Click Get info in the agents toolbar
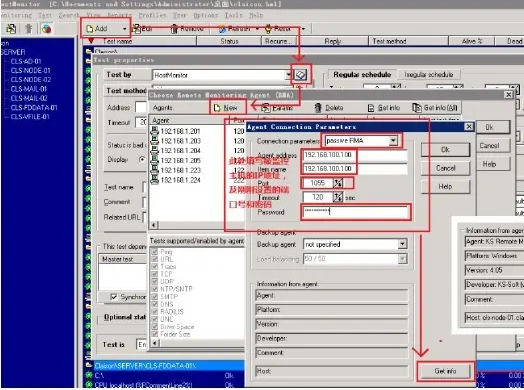The height and width of the screenshot is (390, 524). tap(384, 108)
